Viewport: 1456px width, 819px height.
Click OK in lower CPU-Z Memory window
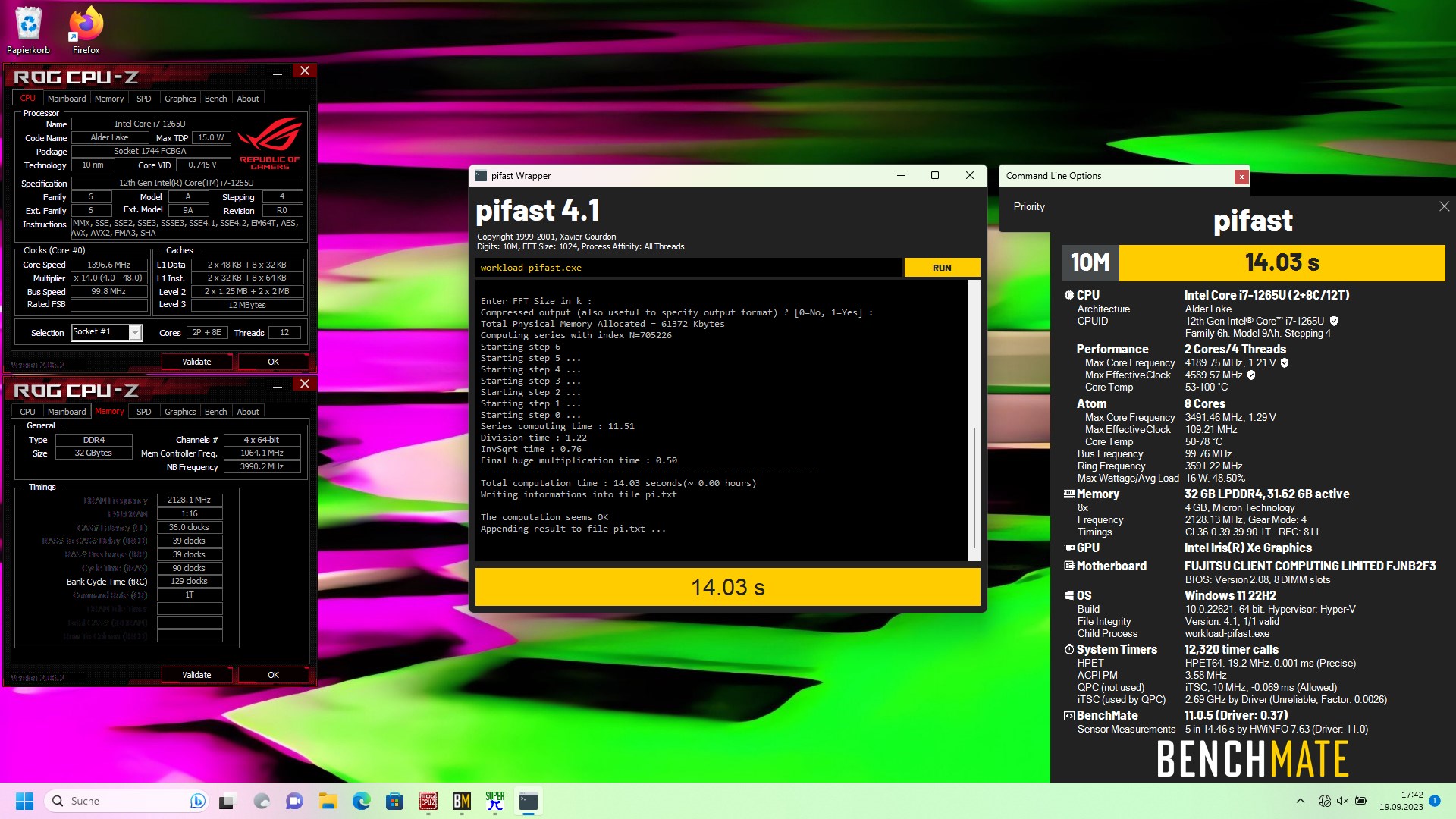pos(273,675)
